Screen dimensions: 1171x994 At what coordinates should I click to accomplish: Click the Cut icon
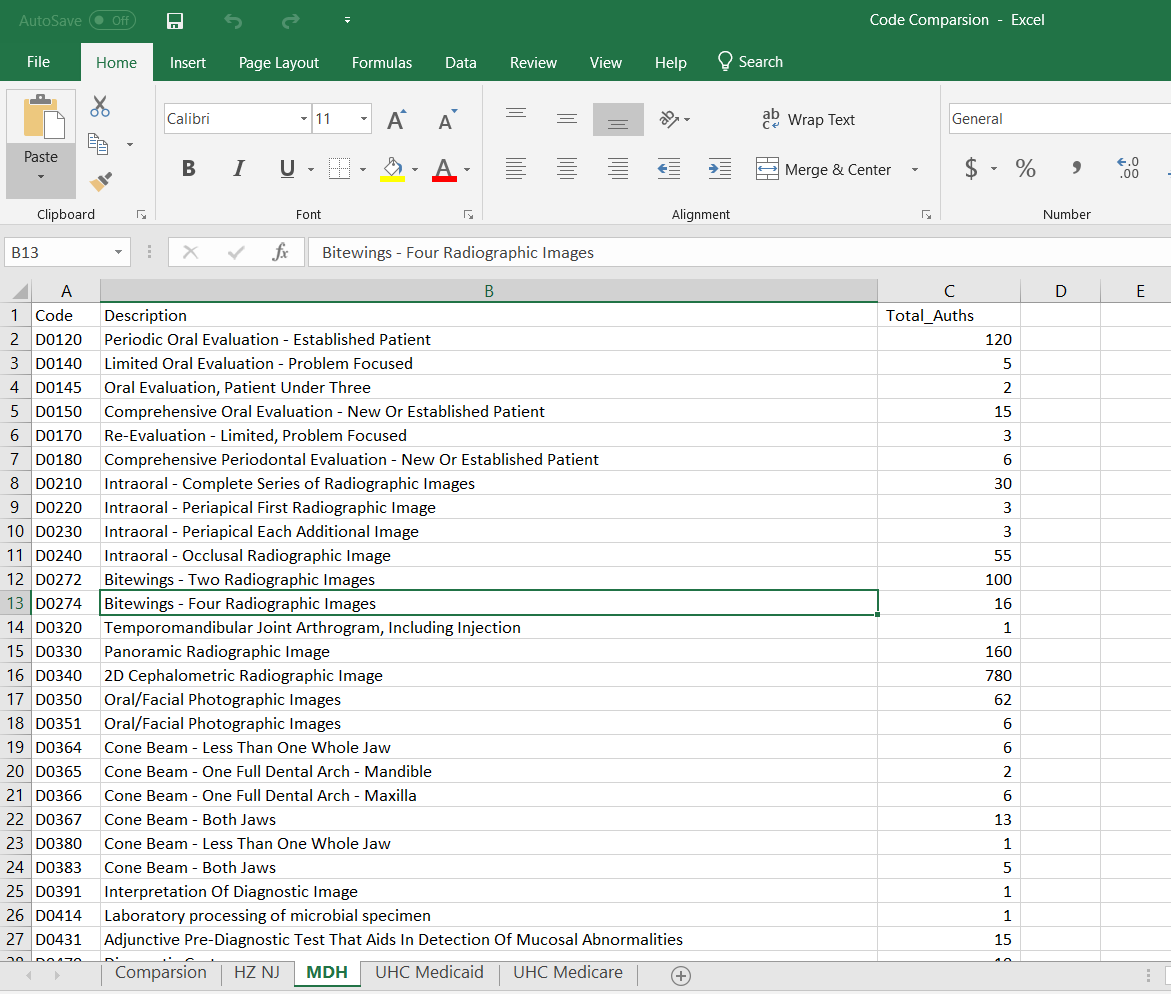100,105
